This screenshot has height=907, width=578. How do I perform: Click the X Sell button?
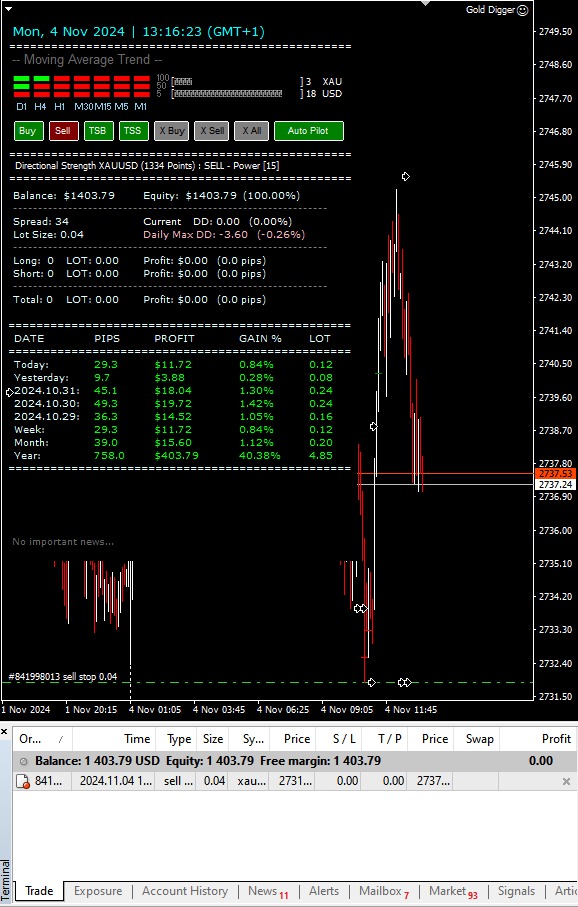tap(212, 131)
